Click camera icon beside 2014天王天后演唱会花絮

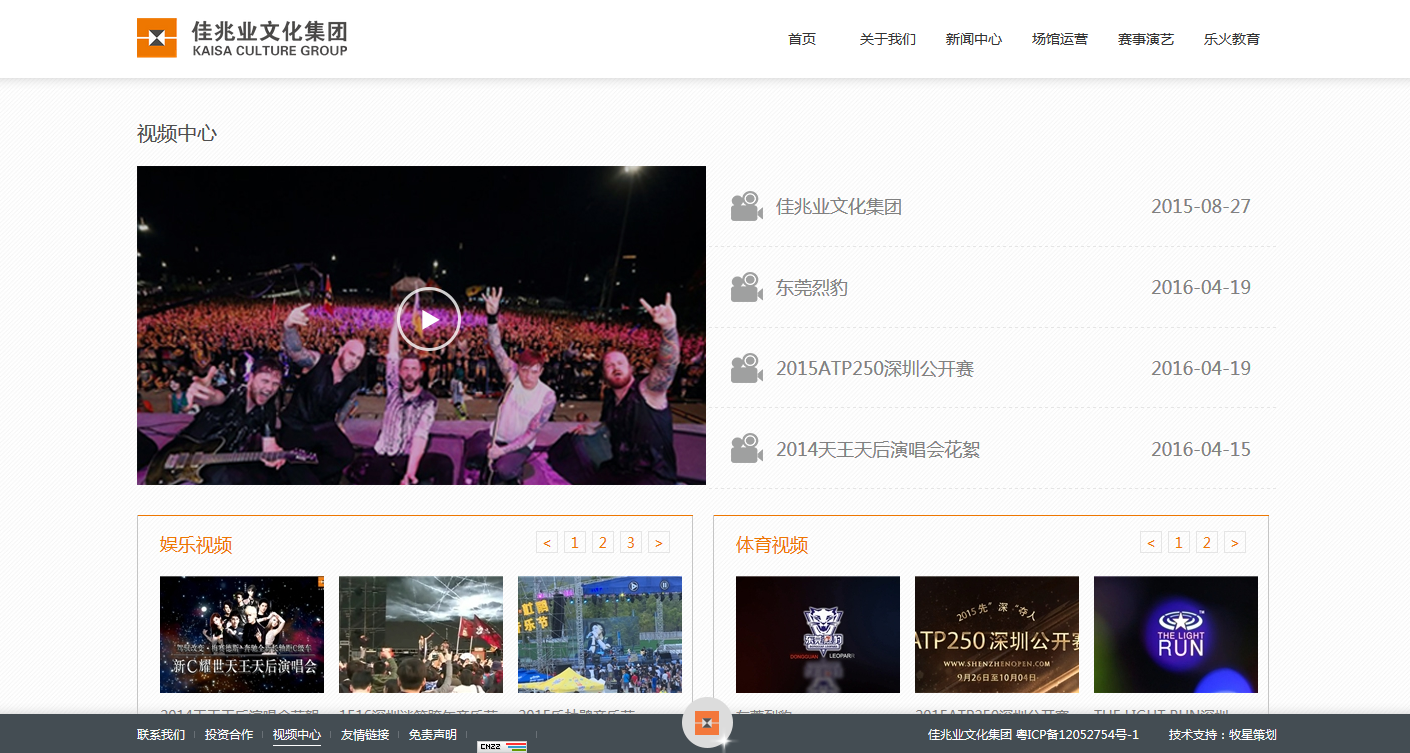coord(747,449)
